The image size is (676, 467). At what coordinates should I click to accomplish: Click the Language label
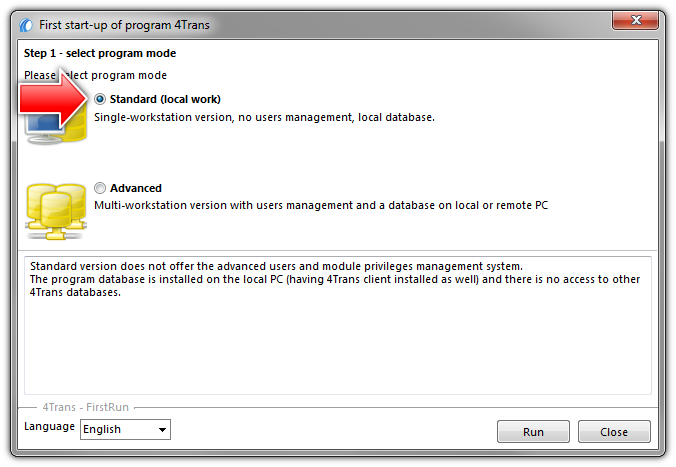[x=50, y=426]
